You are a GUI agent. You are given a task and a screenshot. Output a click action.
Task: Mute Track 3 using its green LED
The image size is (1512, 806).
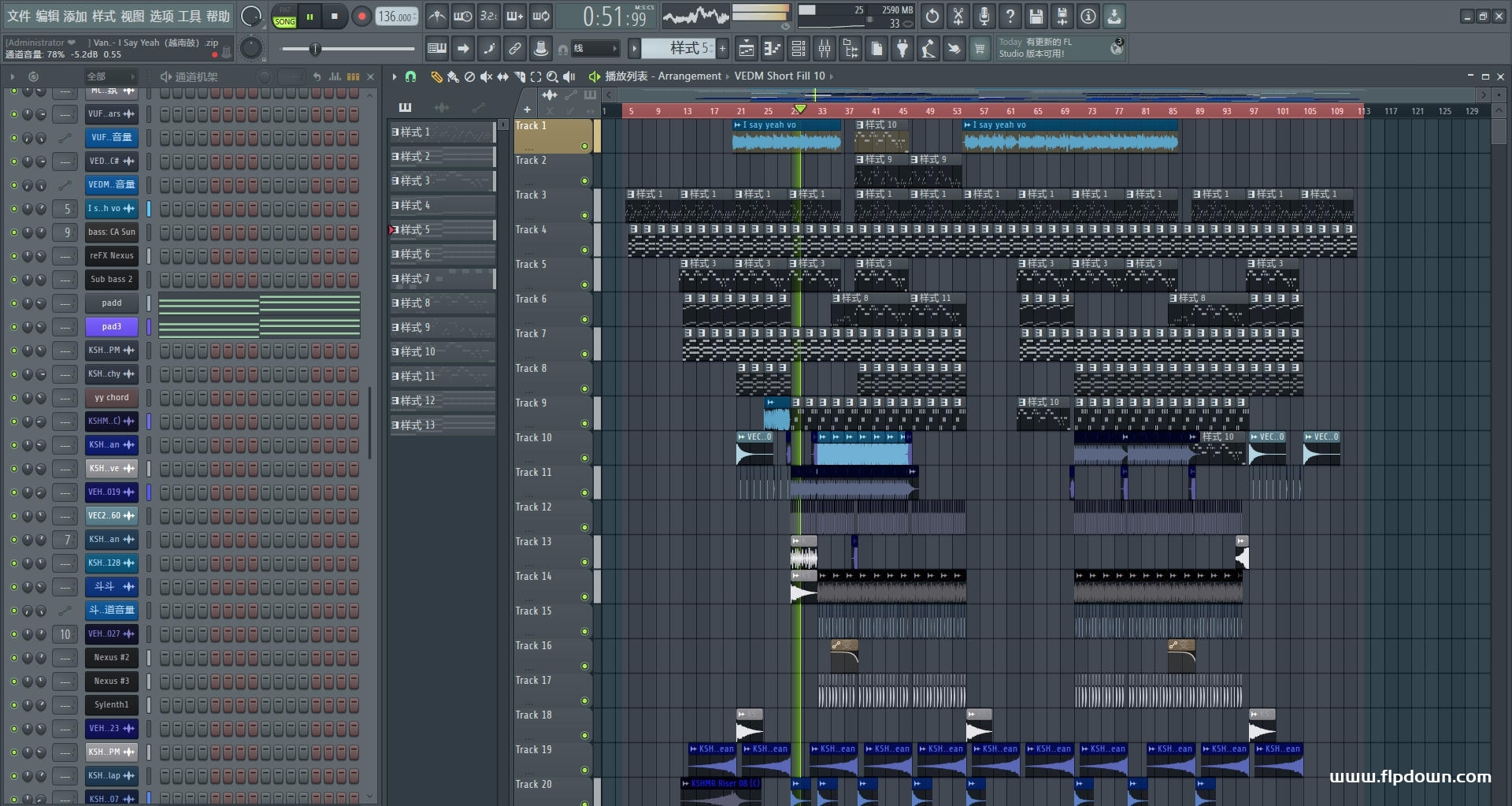click(x=584, y=216)
